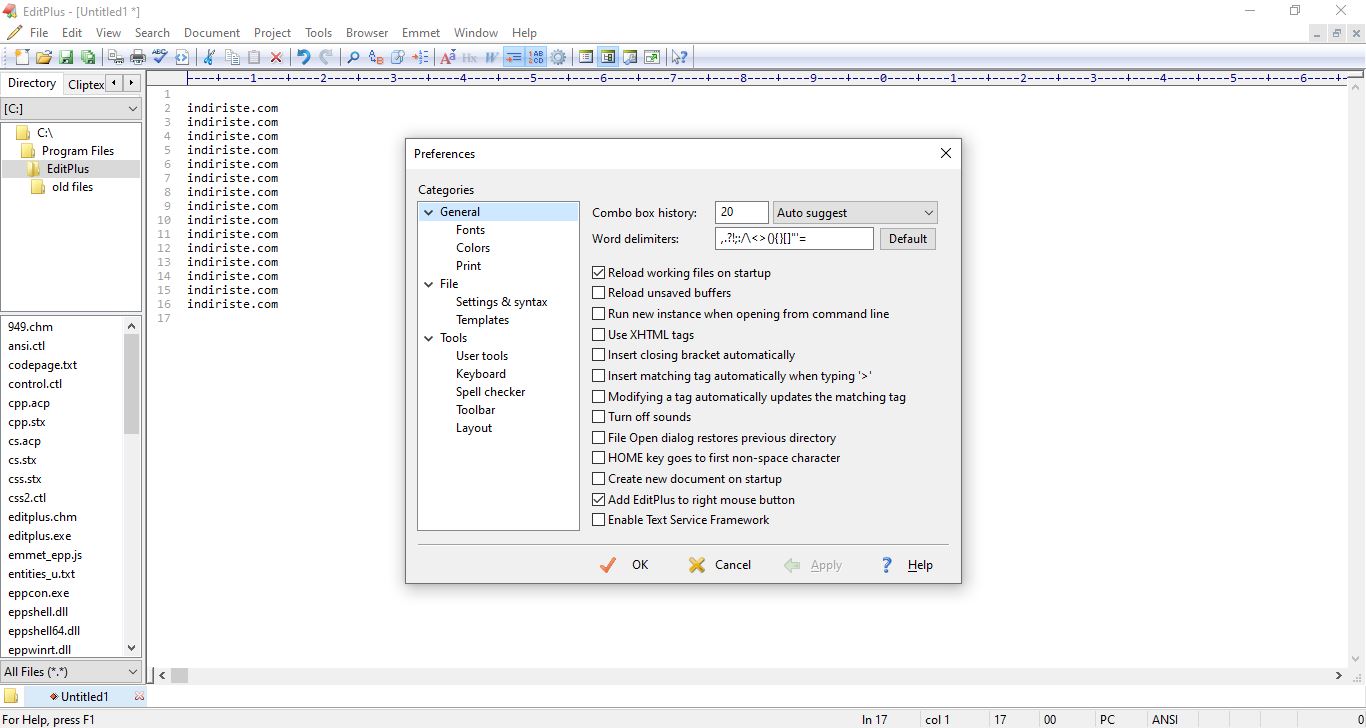Select the Untitled1 document tab
Image resolution: width=1366 pixels, height=728 pixels.
pyautogui.click(x=85, y=696)
